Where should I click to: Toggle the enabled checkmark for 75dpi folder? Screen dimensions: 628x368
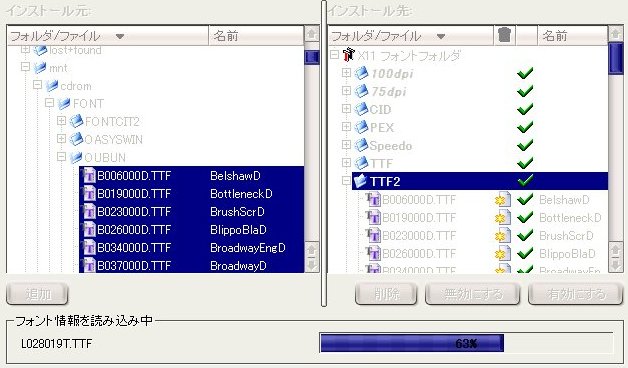525,91
